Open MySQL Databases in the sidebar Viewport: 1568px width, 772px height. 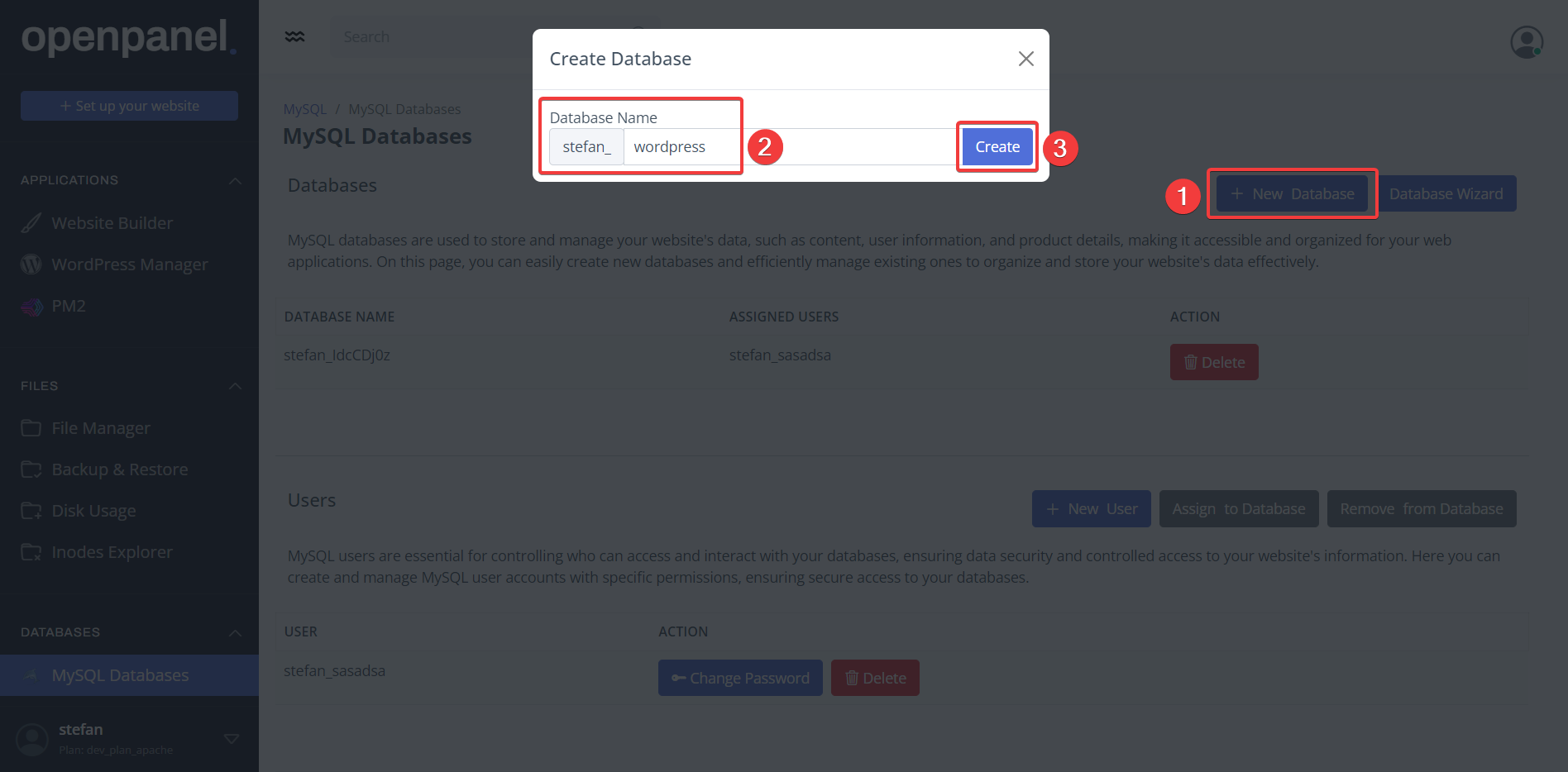click(120, 675)
